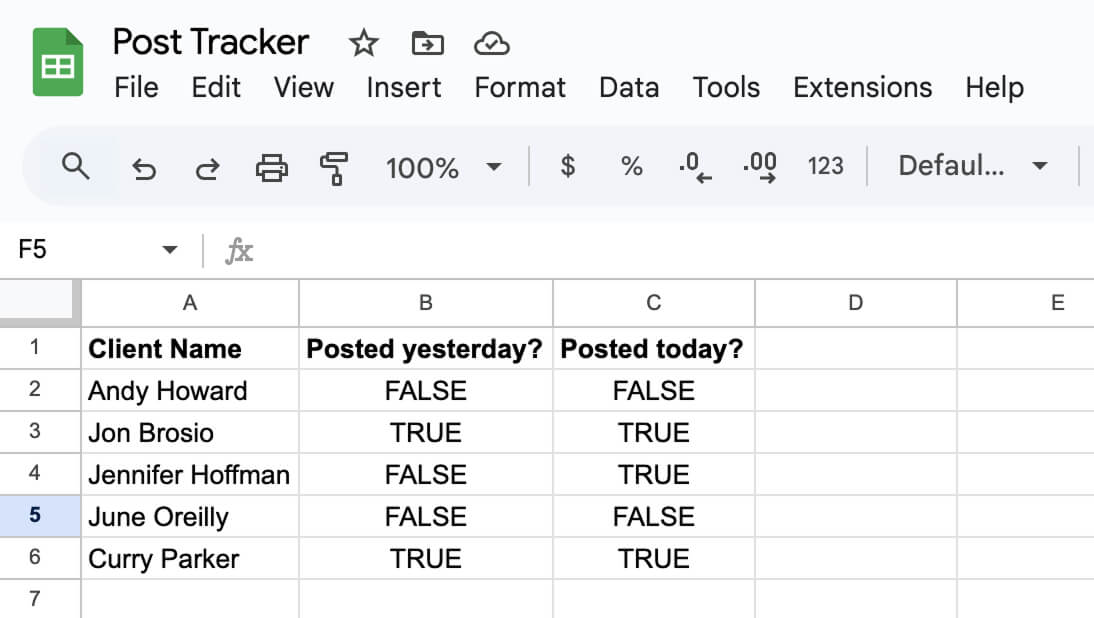
Task: Format selection as percent
Action: pos(631,167)
